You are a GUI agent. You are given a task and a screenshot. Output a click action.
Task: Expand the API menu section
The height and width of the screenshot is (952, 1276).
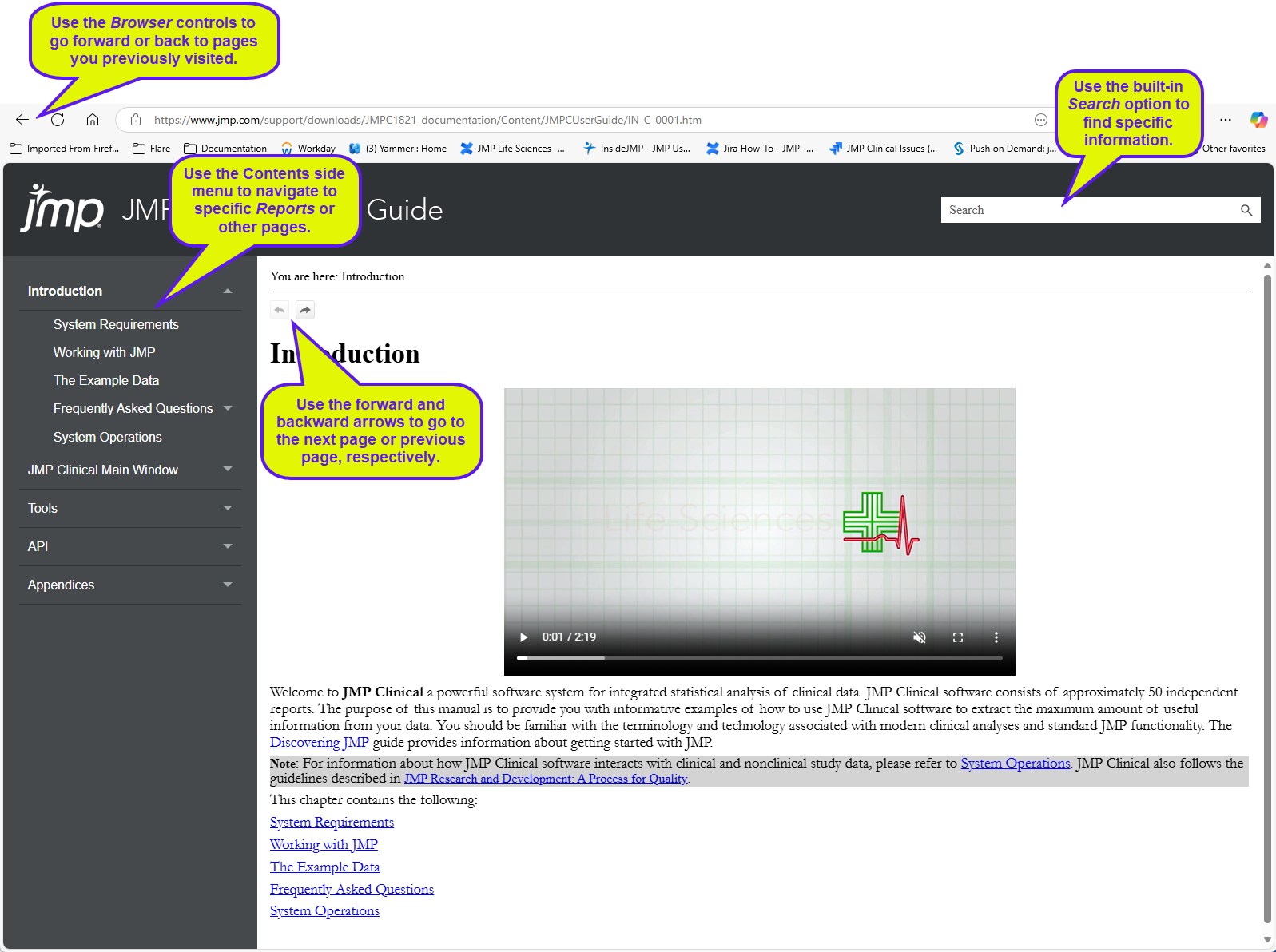tap(228, 546)
